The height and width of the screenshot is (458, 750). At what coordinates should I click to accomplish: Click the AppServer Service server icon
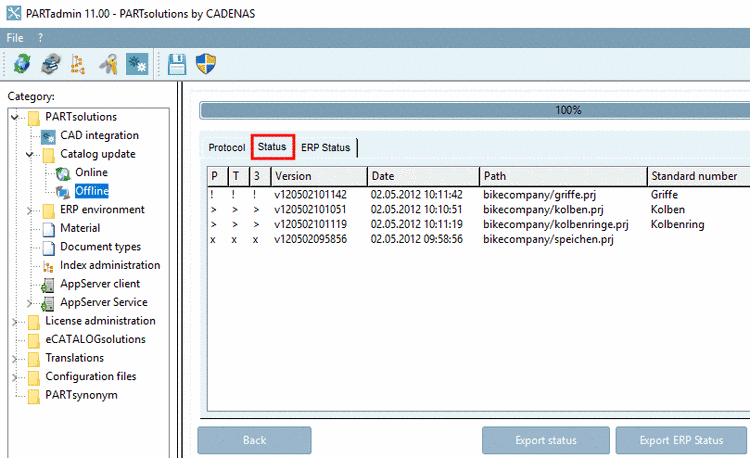(x=48, y=304)
